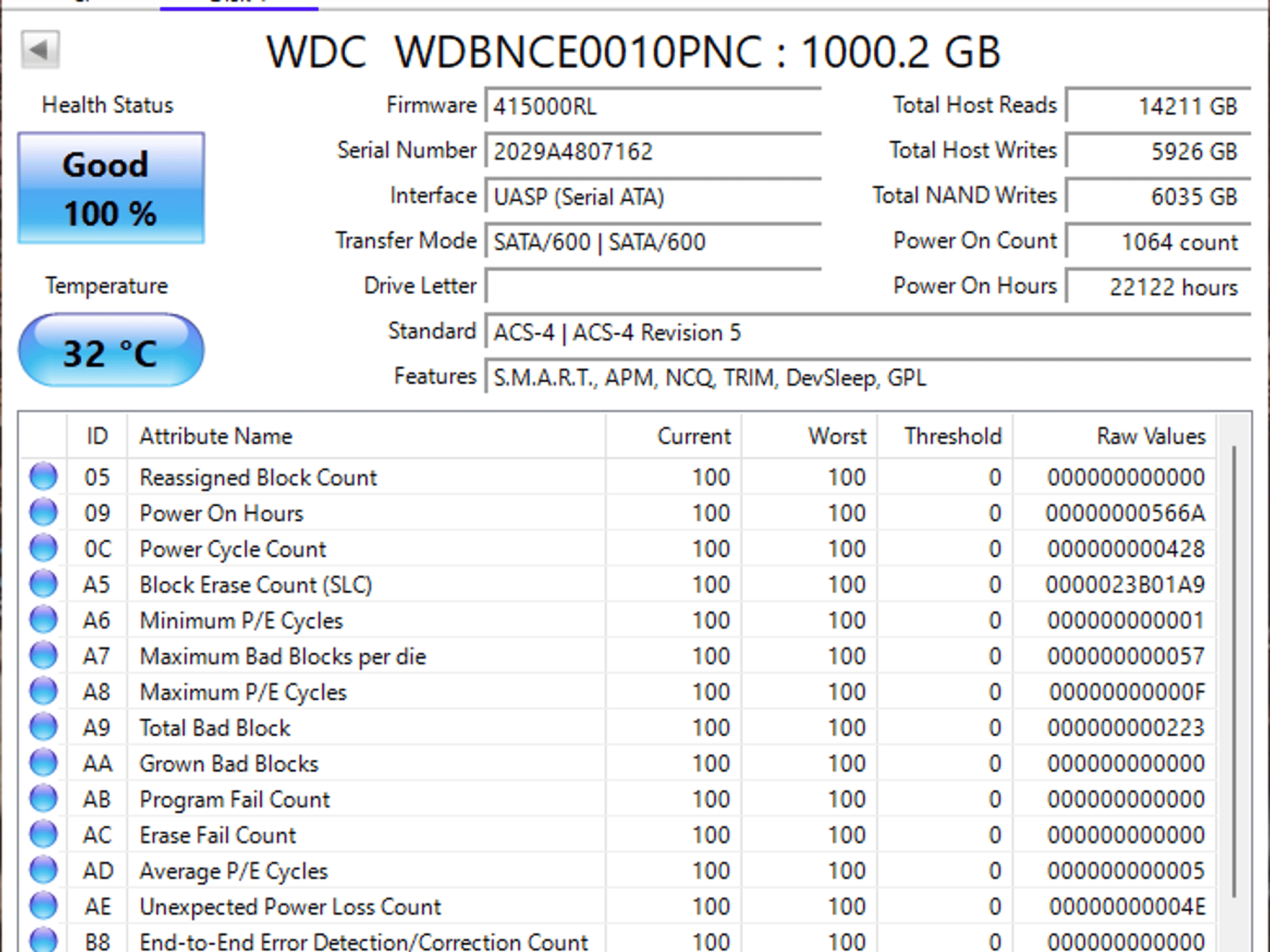Click the status orb for Unexpected Power Loss Count

pyautogui.click(x=43, y=906)
